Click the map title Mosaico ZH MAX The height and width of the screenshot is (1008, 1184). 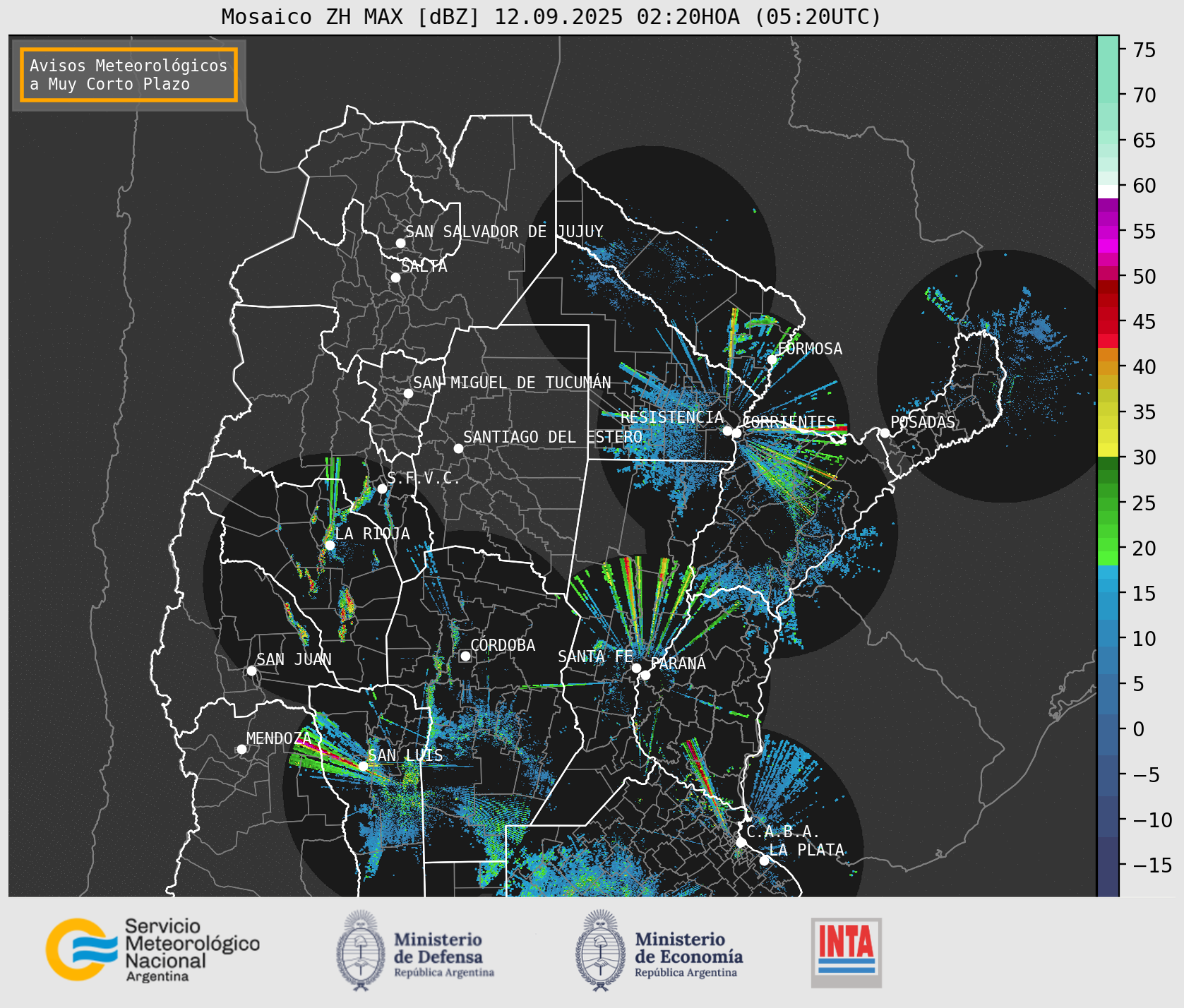[x=552, y=16]
